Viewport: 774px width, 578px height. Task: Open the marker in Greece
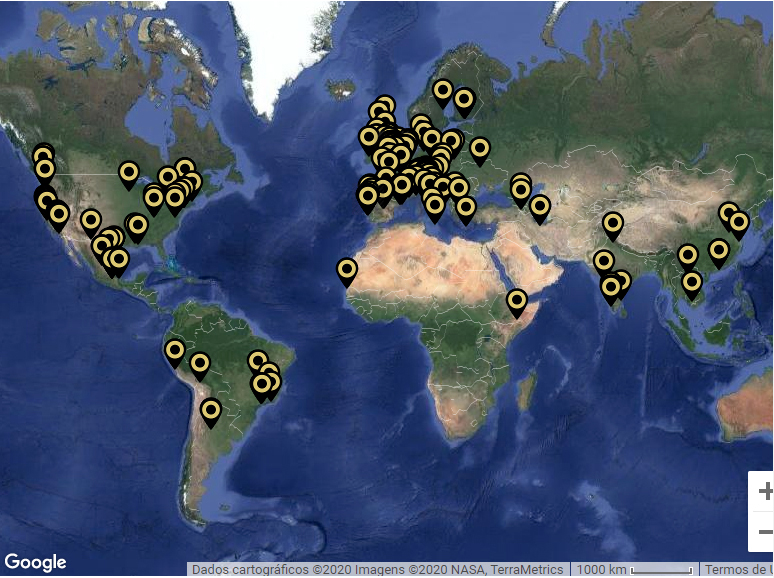pyautogui.click(x=465, y=210)
